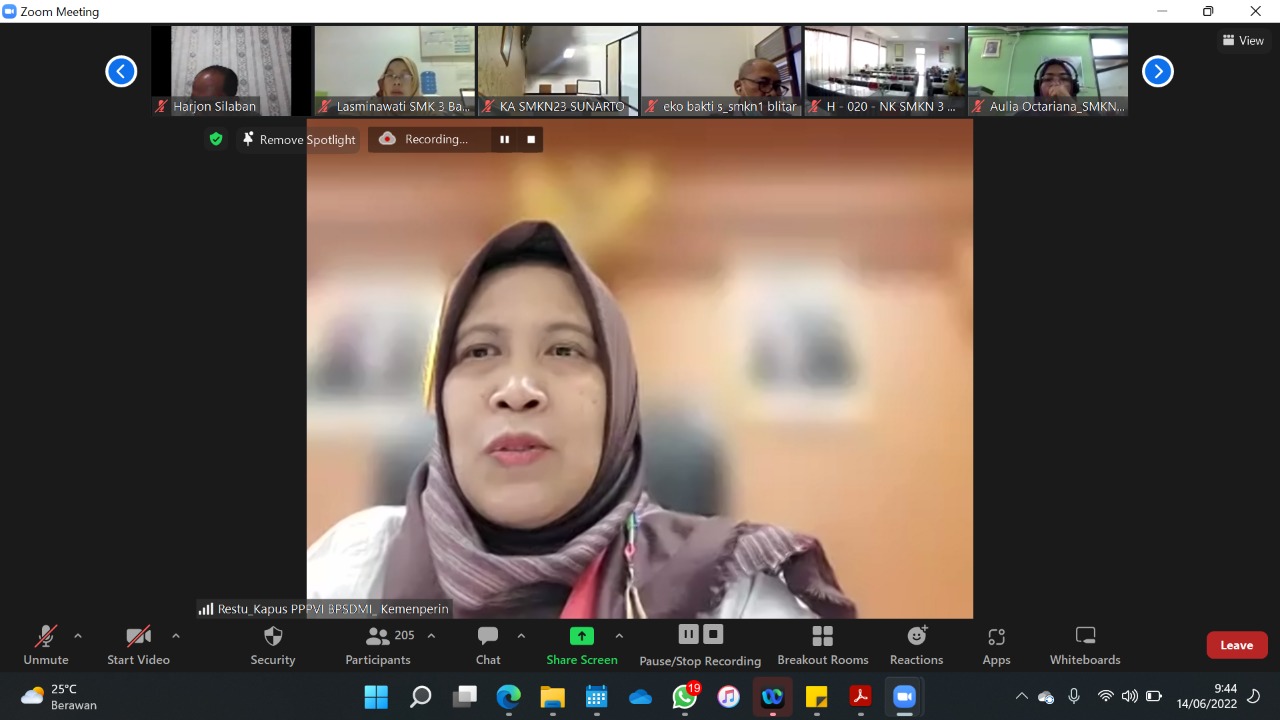Open File Explorer from taskbar
This screenshot has height=720, width=1280.
[x=553, y=696]
